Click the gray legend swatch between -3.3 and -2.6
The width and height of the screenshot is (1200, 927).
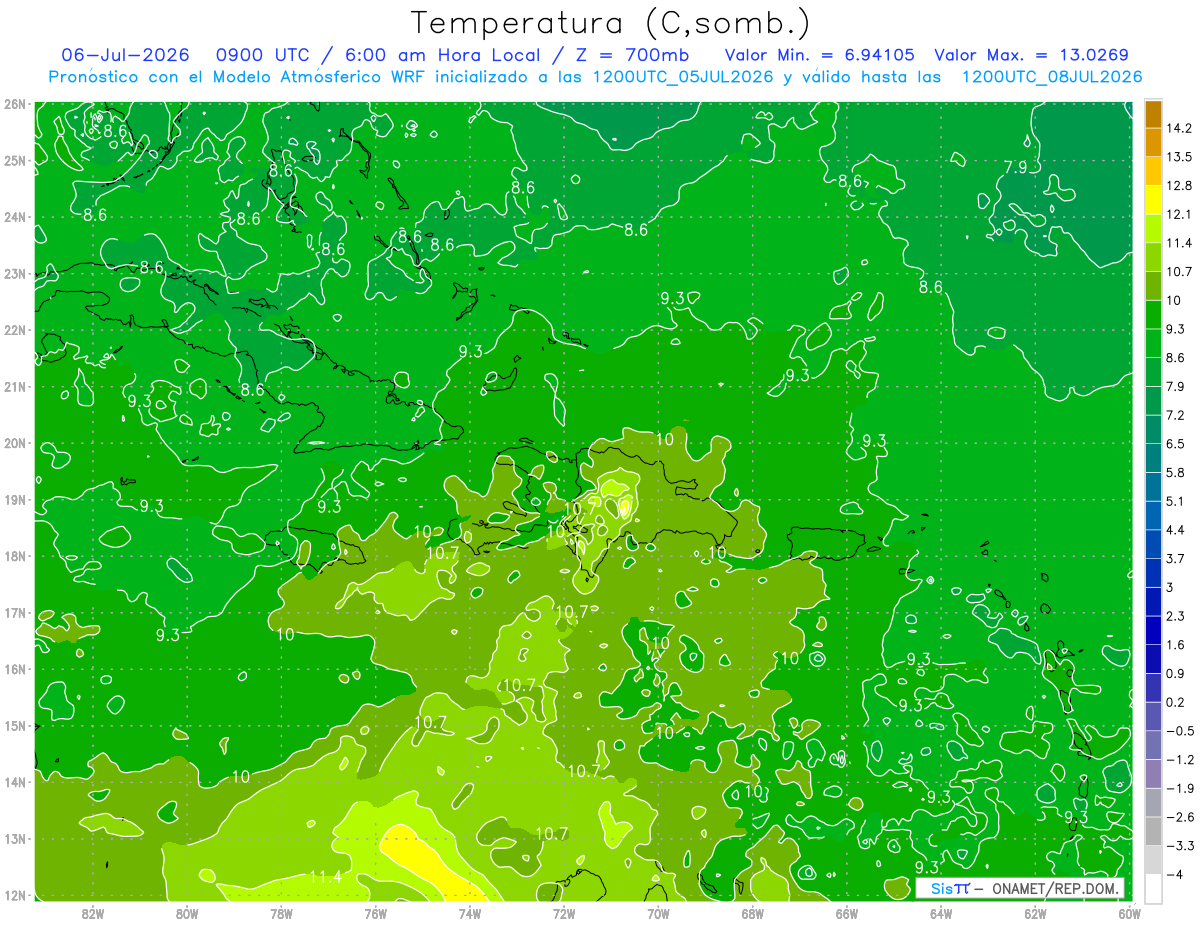[x=1153, y=831]
